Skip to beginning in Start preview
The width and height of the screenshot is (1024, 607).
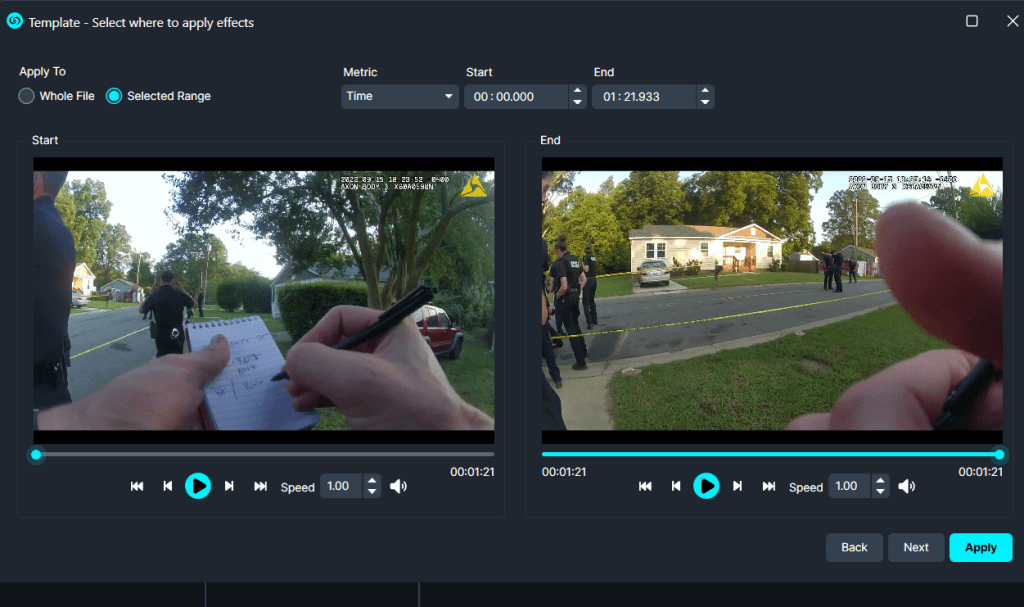(137, 486)
